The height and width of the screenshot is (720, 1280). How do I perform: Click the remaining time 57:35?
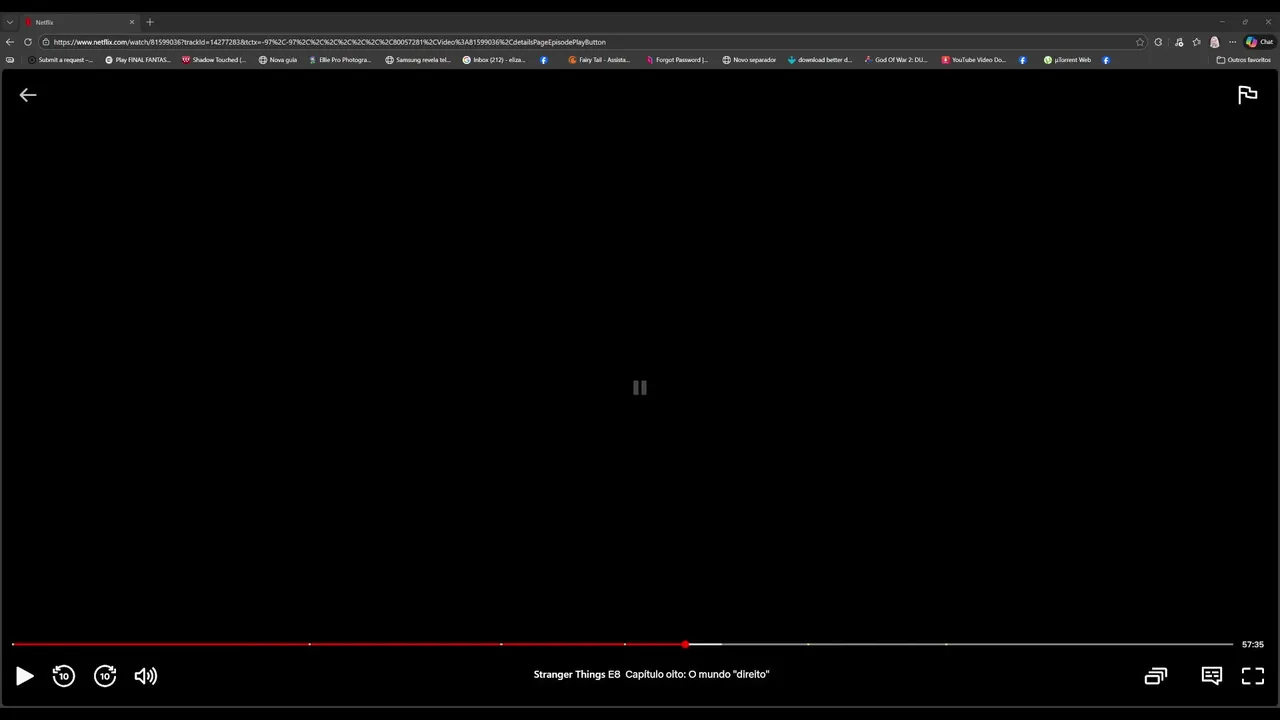click(x=1253, y=645)
